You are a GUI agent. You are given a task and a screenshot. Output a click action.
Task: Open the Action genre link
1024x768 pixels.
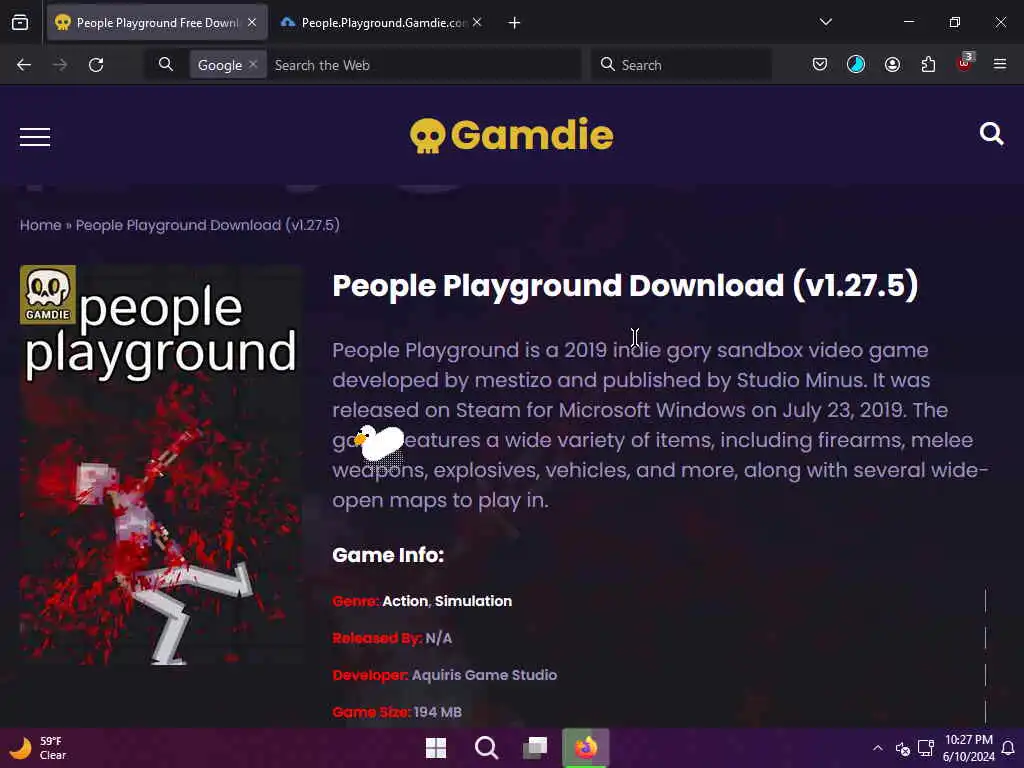[x=405, y=601]
